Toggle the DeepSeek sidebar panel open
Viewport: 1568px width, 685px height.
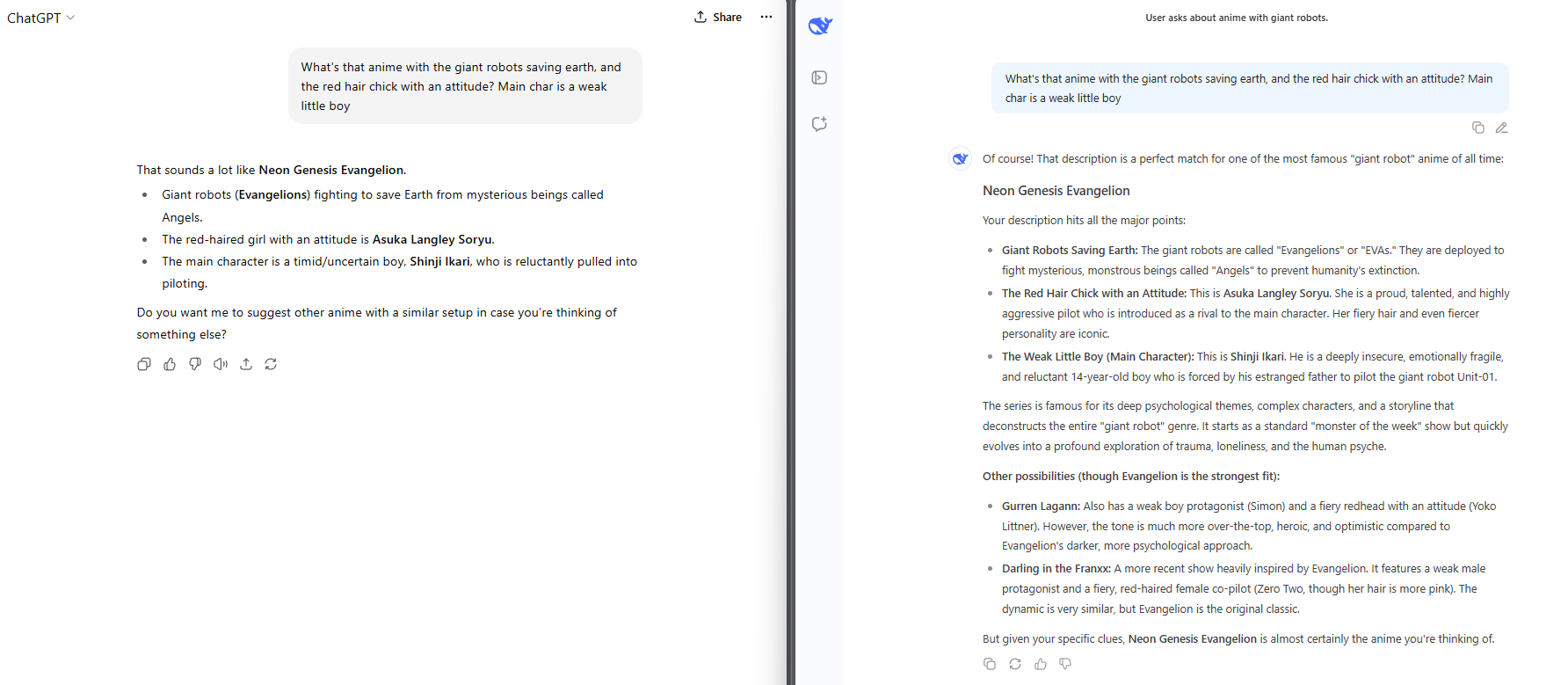[819, 77]
